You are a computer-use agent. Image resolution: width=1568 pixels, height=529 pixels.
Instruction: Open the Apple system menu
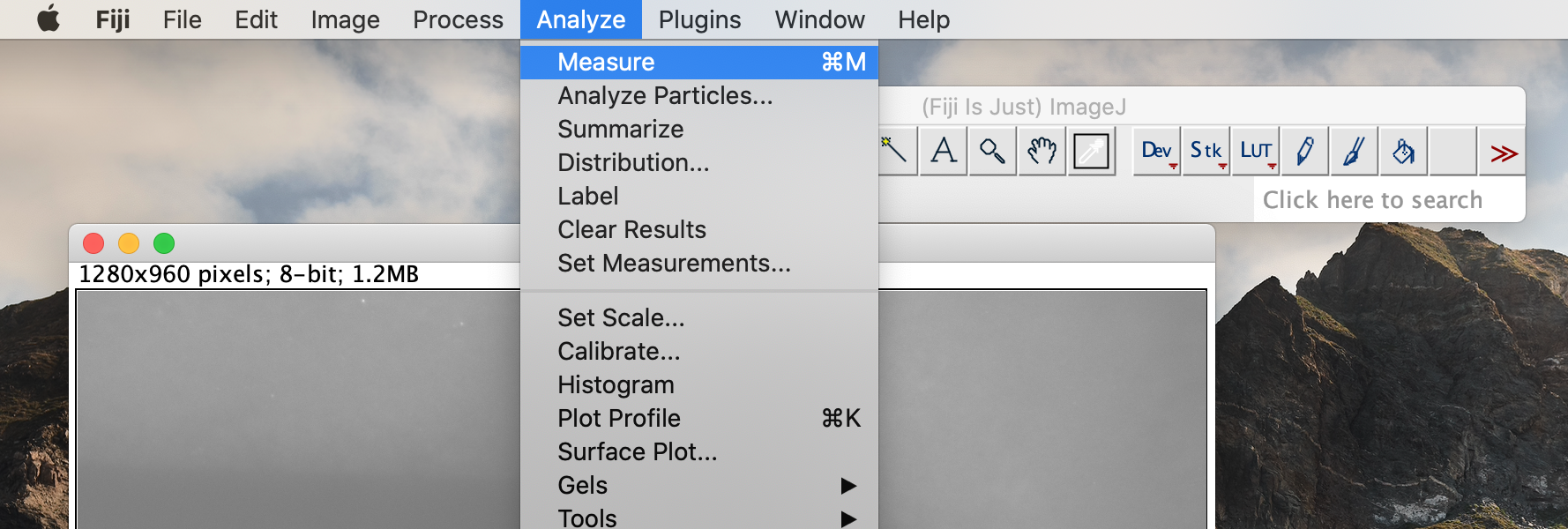point(49,19)
